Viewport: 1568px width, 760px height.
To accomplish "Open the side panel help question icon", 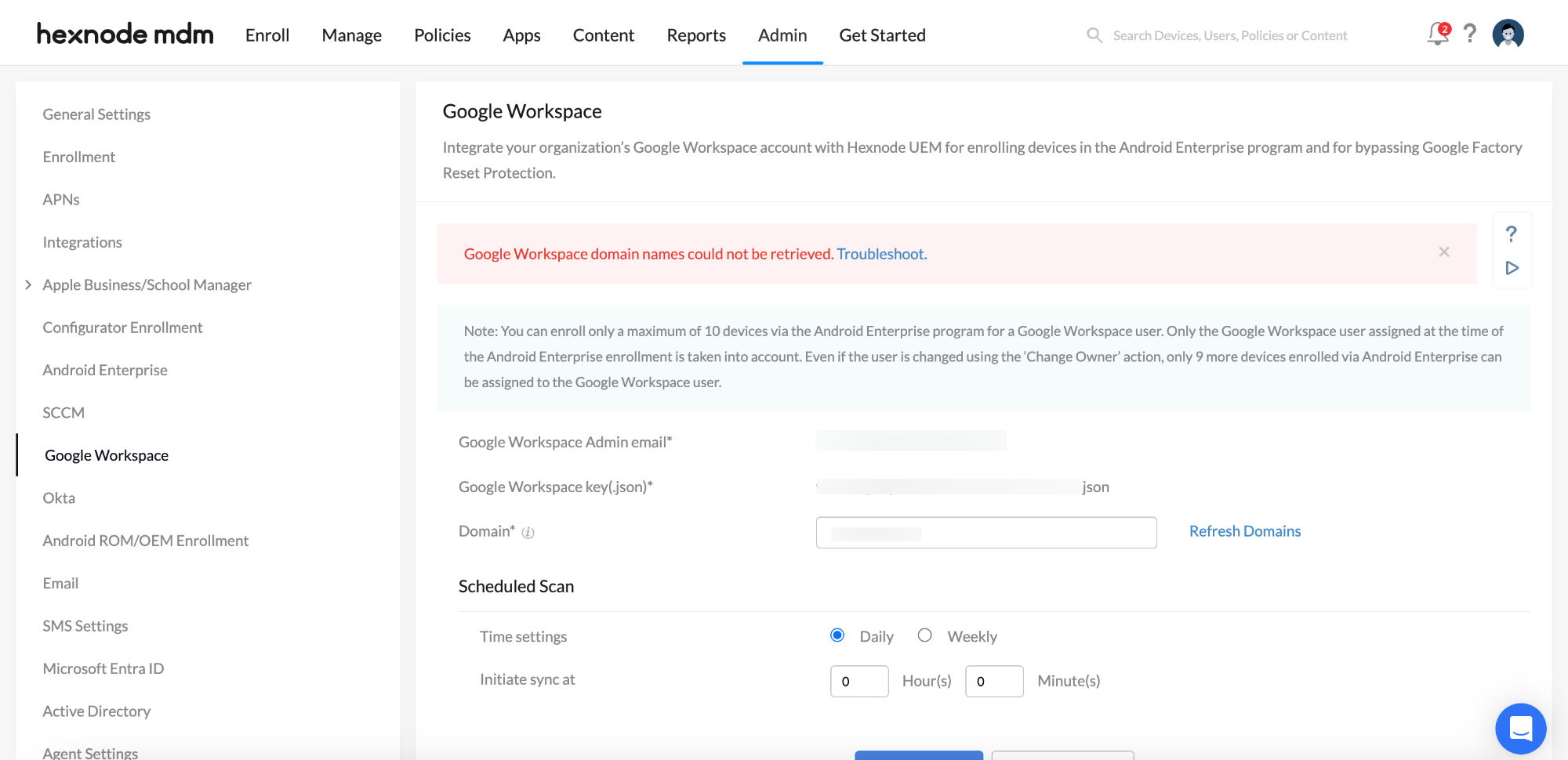I will pyautogui.click(x=1512, y=233).
